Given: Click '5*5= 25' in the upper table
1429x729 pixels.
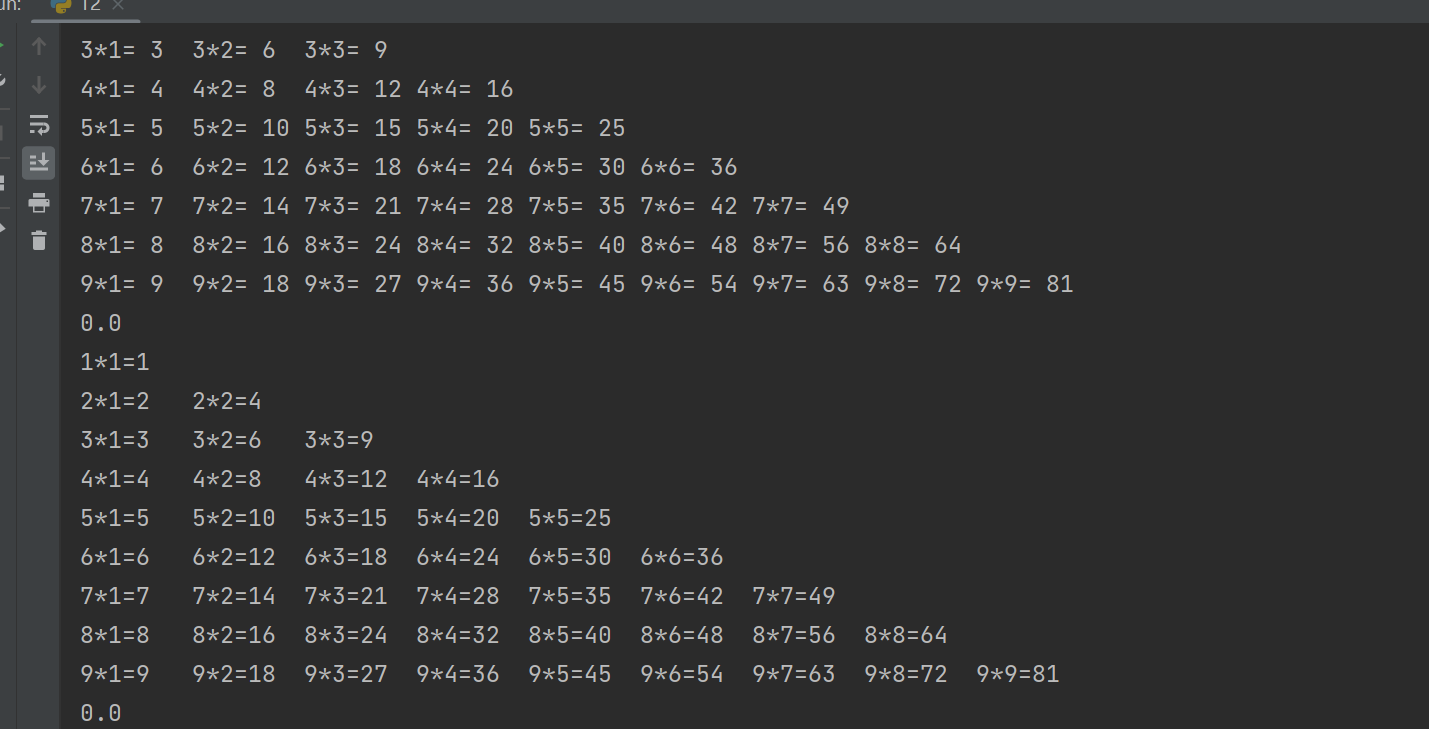Looking at the screenshot, I should [577, 128].
